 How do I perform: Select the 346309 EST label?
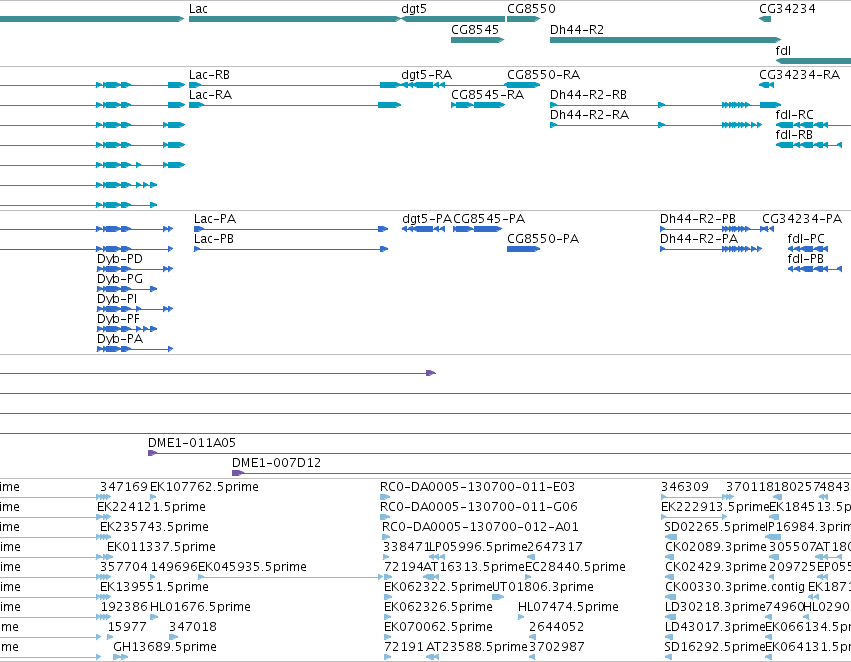685,487
